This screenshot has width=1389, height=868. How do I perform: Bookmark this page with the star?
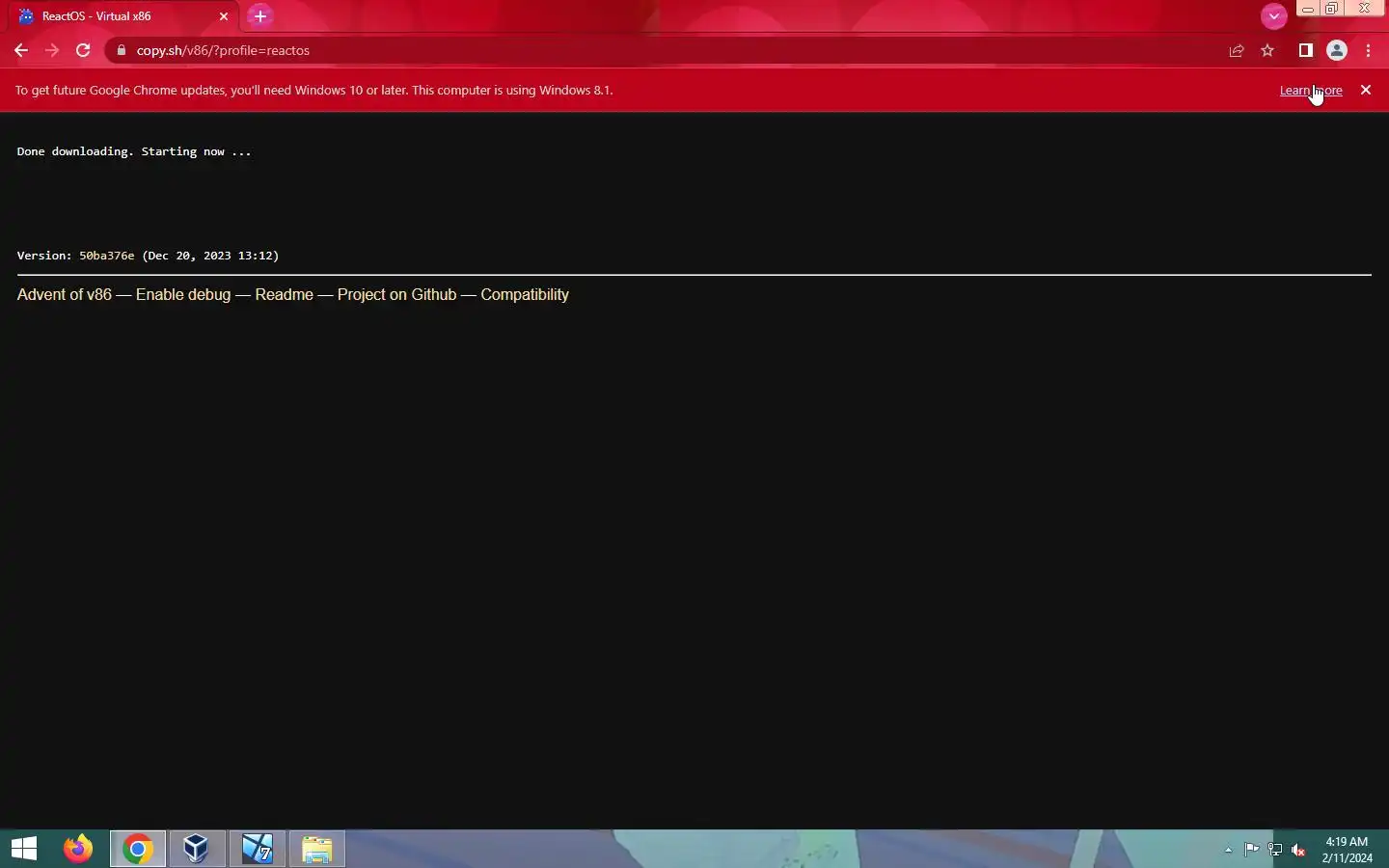tap(1267, 50)
